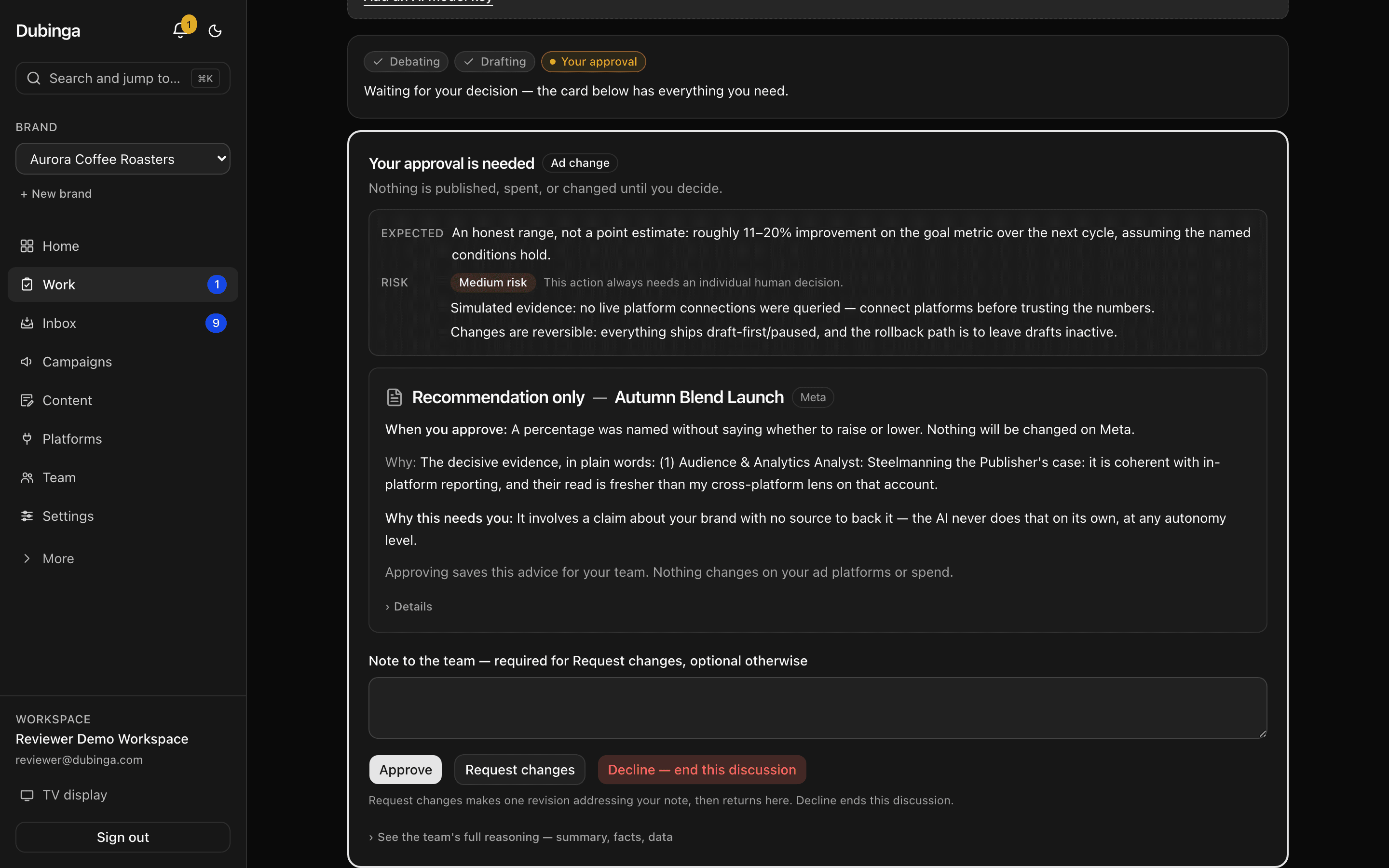Open Home via its grid icon
Screen dimensions: 1389x868
27,246
